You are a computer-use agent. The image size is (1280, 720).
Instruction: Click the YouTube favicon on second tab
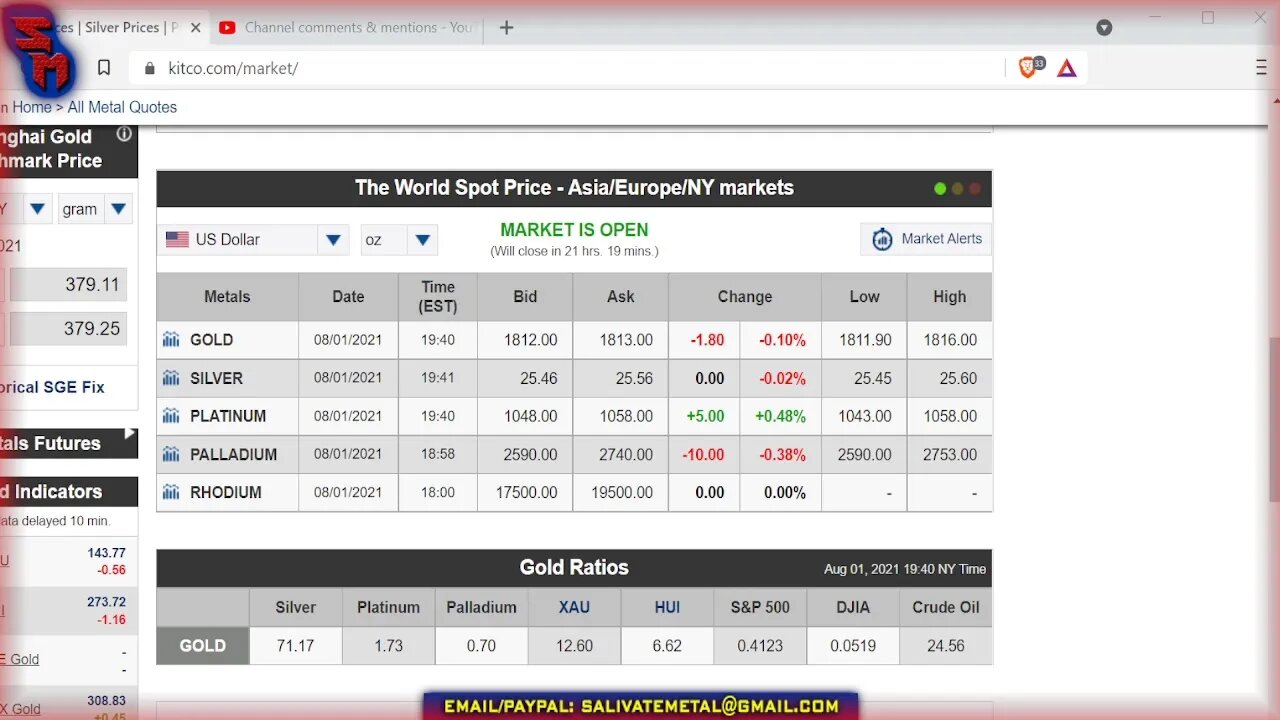click(x=227, y=28)
